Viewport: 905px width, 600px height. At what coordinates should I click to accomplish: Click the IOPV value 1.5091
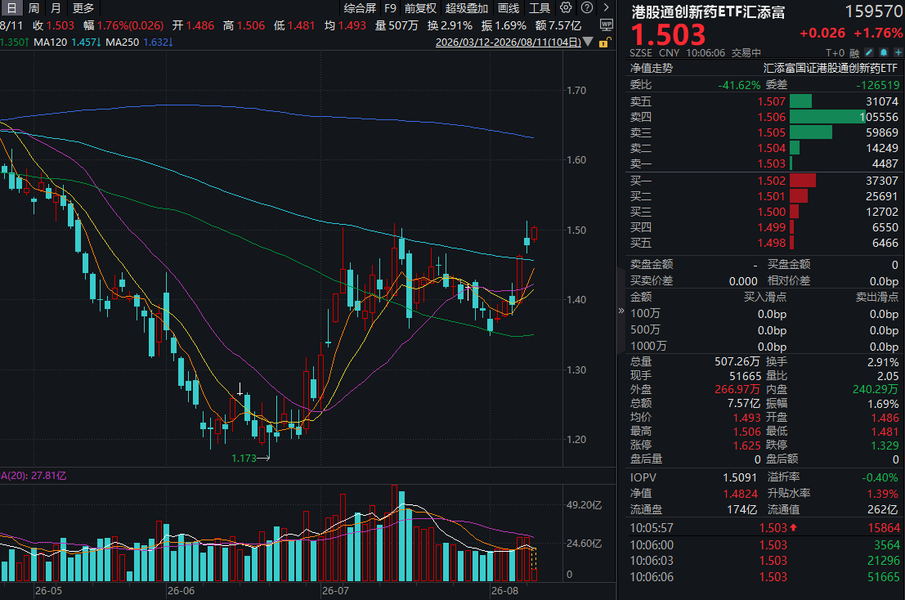(739, 478)
